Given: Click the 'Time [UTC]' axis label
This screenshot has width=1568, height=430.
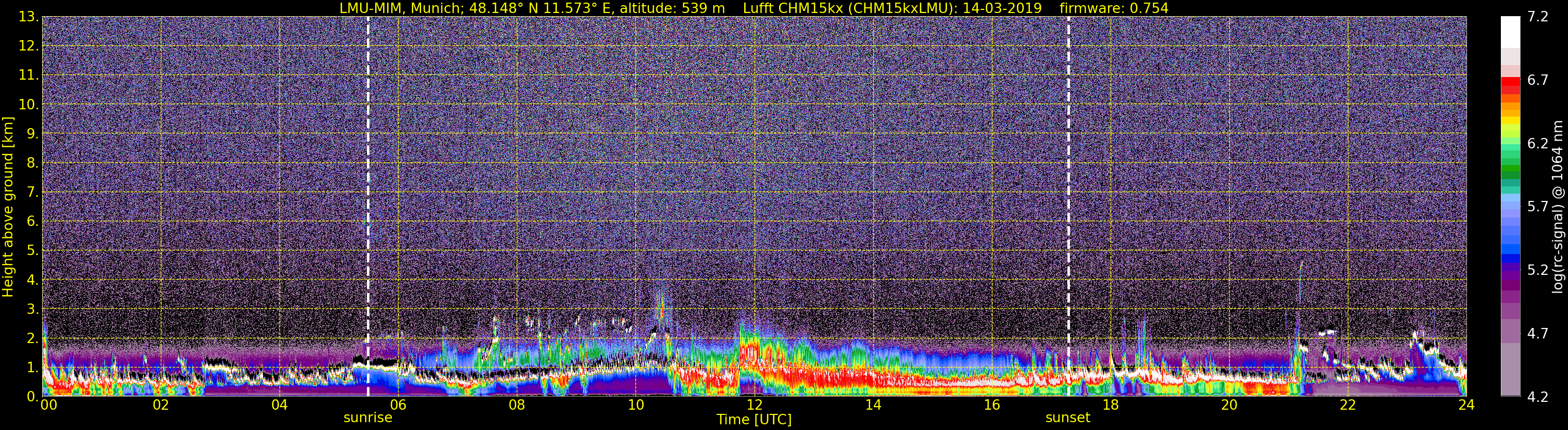Looking at the screenshot, I should (x=754, y=420).
